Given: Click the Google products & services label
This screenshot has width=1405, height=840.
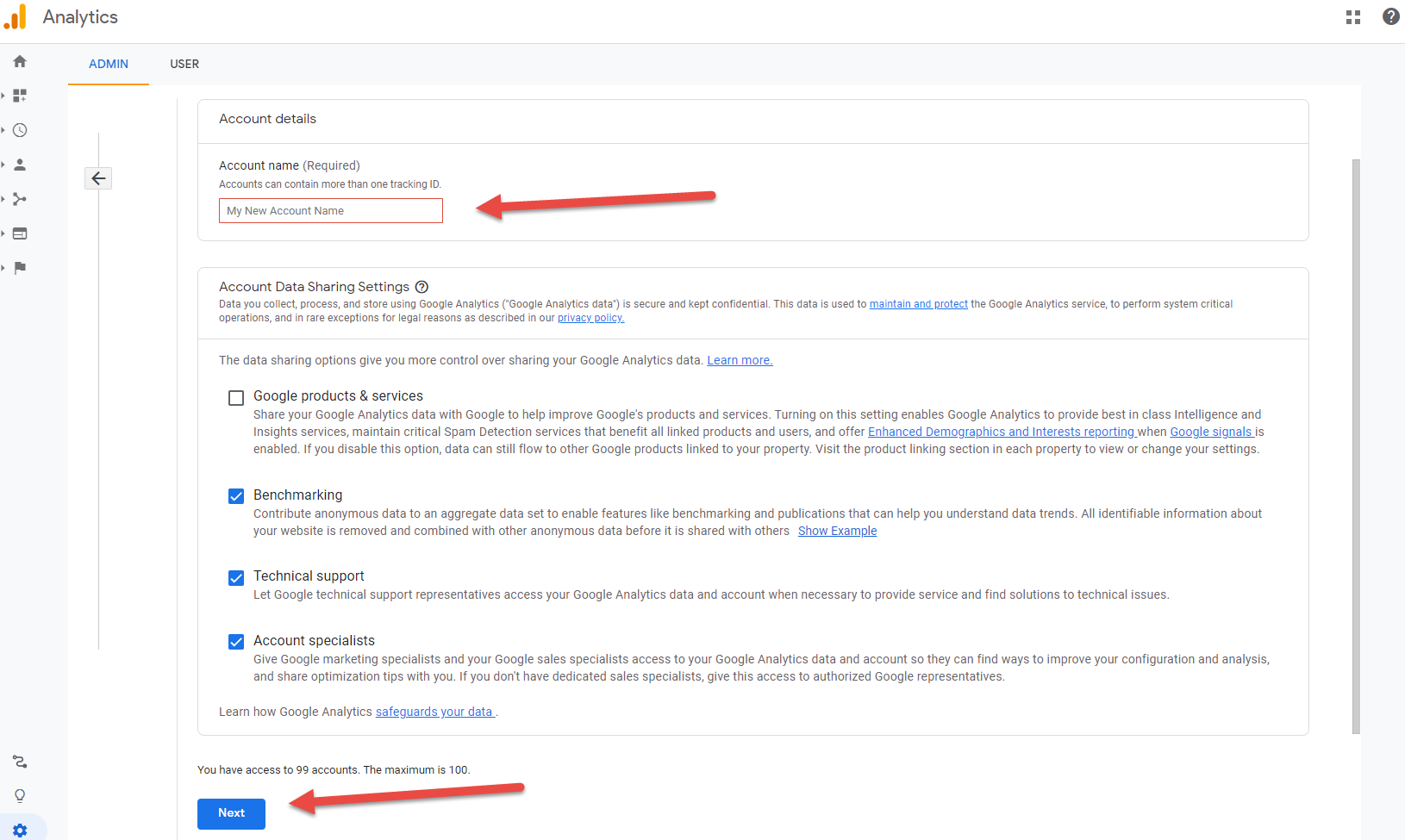Looking at the screenshot, I should click(x=338, y=396).
